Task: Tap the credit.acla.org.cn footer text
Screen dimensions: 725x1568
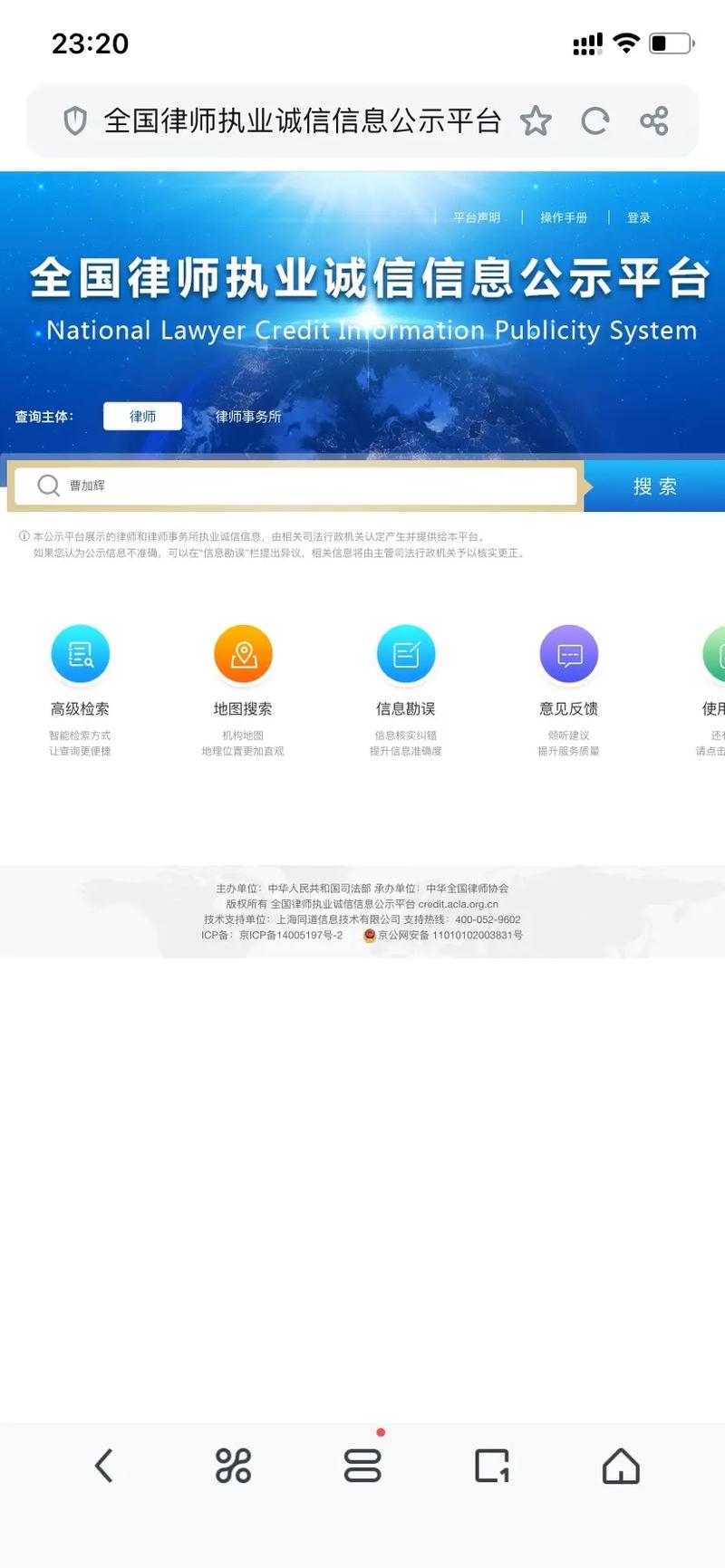Action: click(459, 904)
